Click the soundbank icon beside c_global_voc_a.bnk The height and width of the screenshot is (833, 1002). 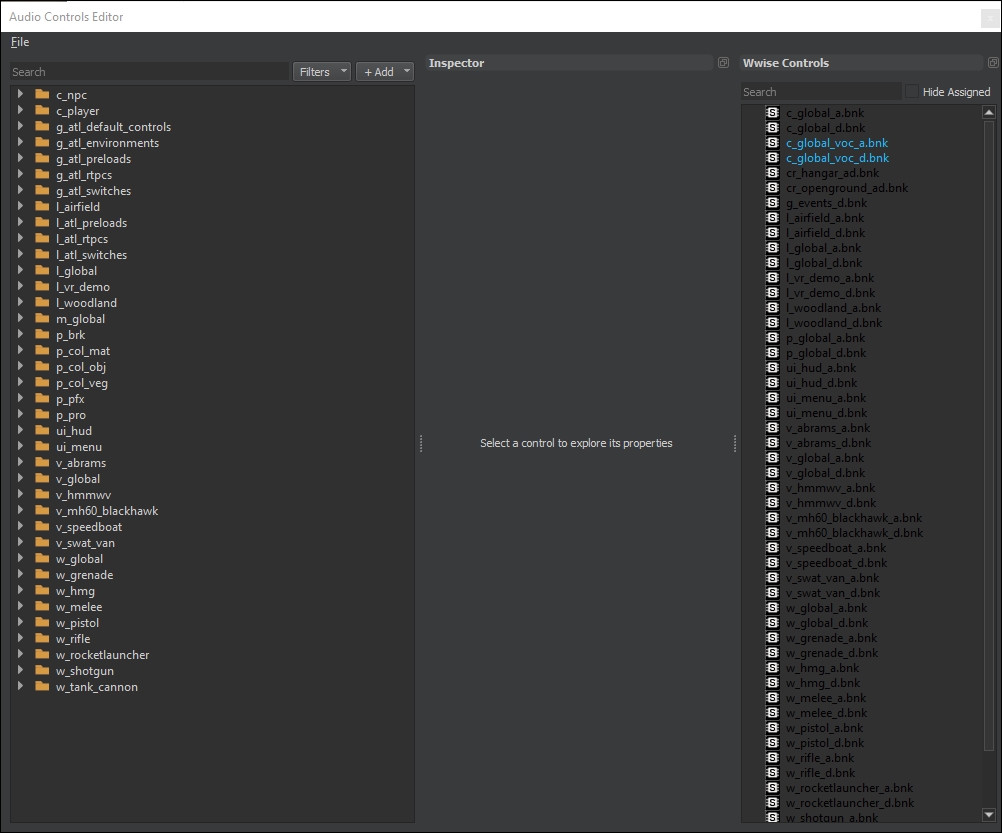tap(773, 143)
